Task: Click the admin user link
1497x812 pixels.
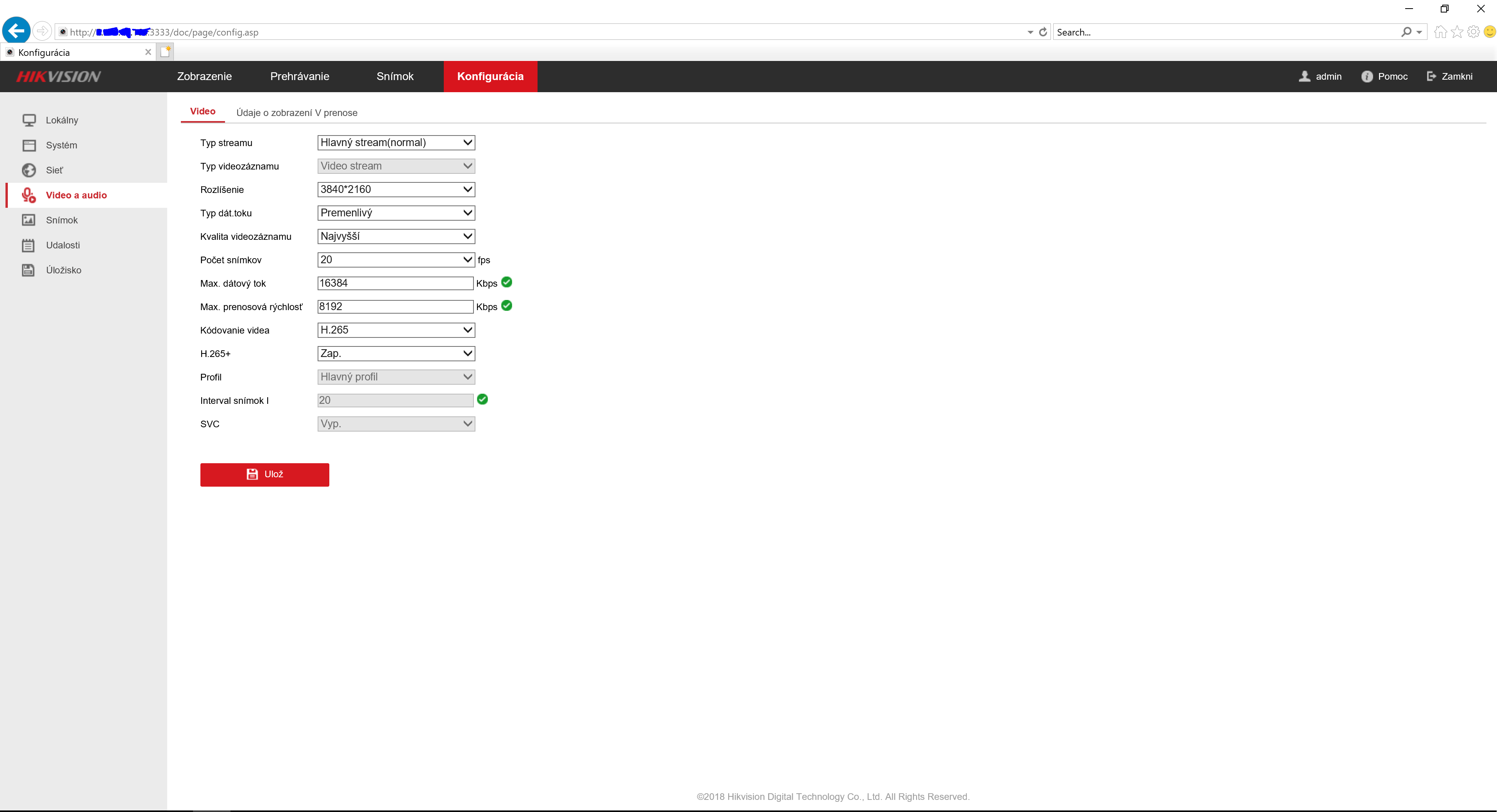Action: pos(1328,77)
